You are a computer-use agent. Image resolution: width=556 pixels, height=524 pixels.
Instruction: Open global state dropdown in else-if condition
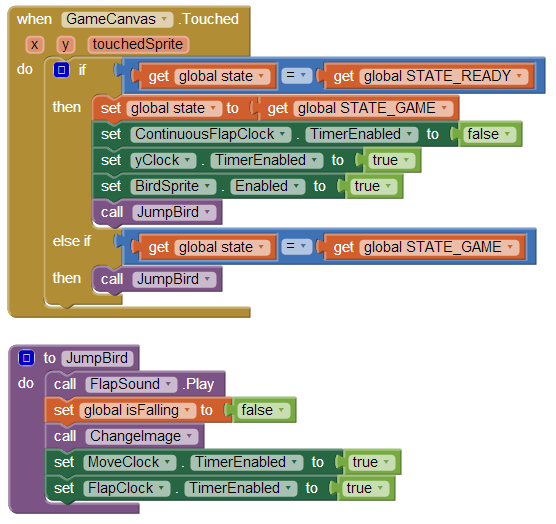pyautogui.click(x=222, y=247)
